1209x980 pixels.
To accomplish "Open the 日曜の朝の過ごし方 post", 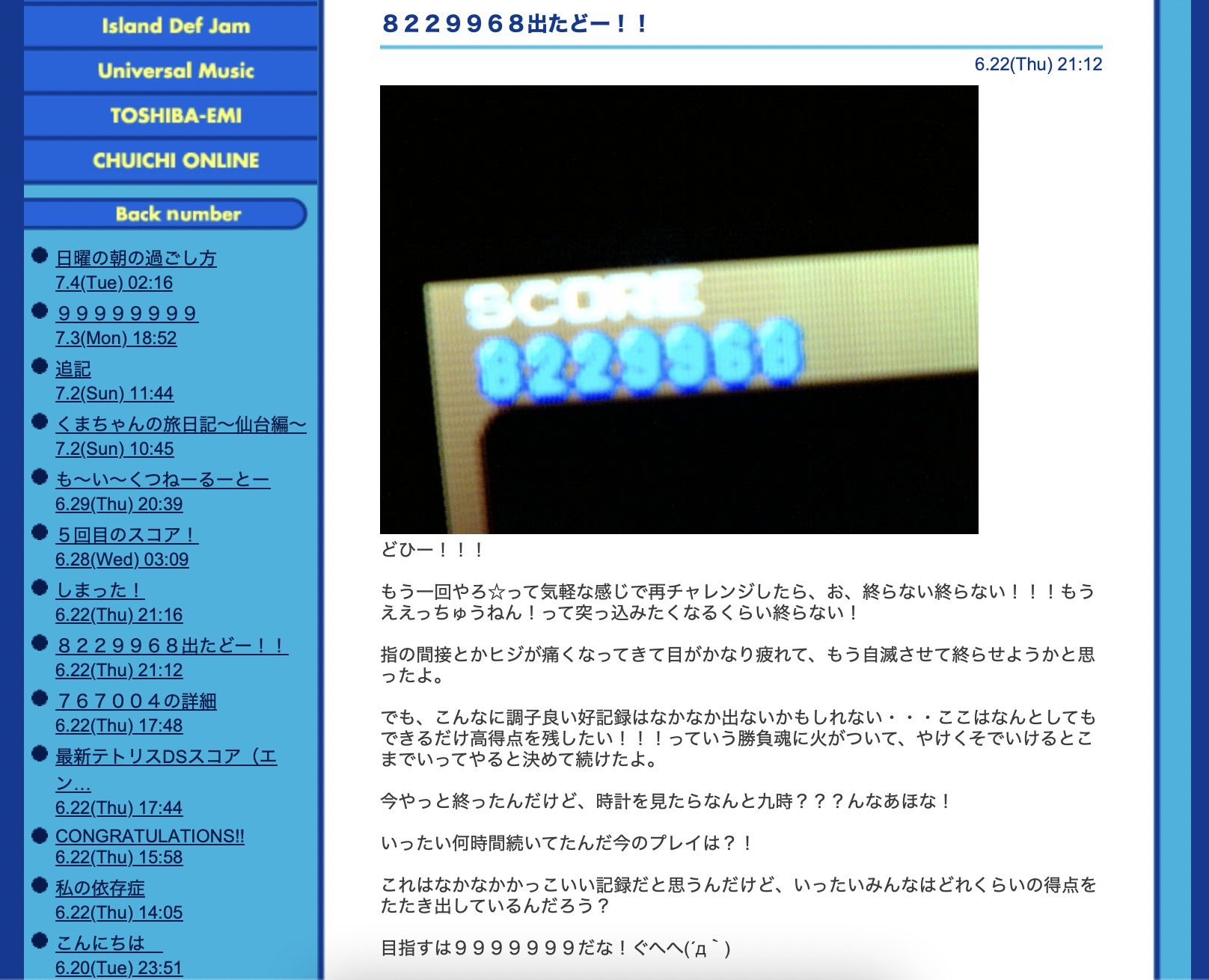I will tap(135, 258).
